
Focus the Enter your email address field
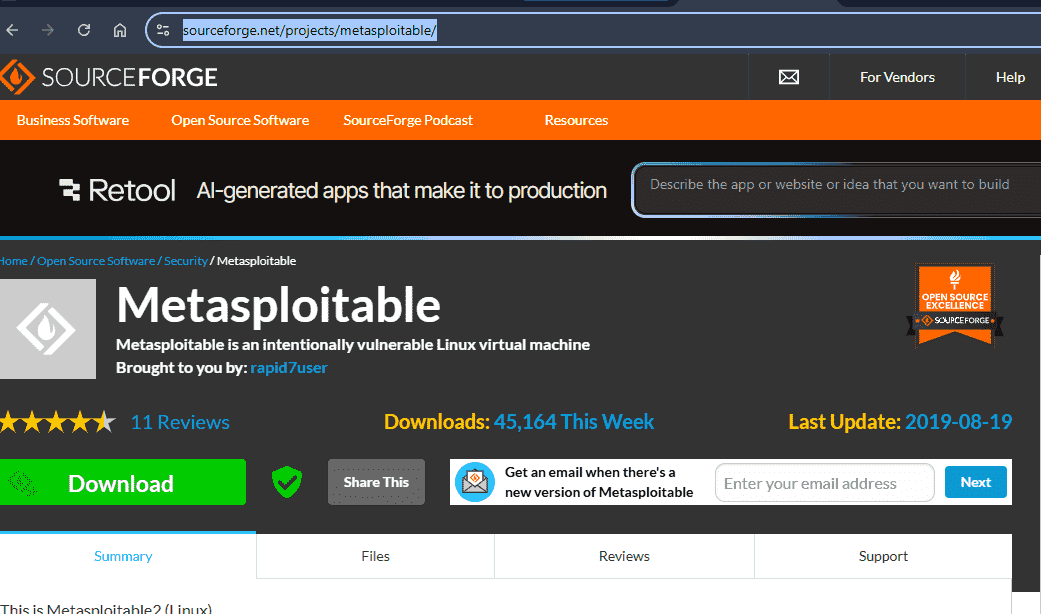pos(825,483)
